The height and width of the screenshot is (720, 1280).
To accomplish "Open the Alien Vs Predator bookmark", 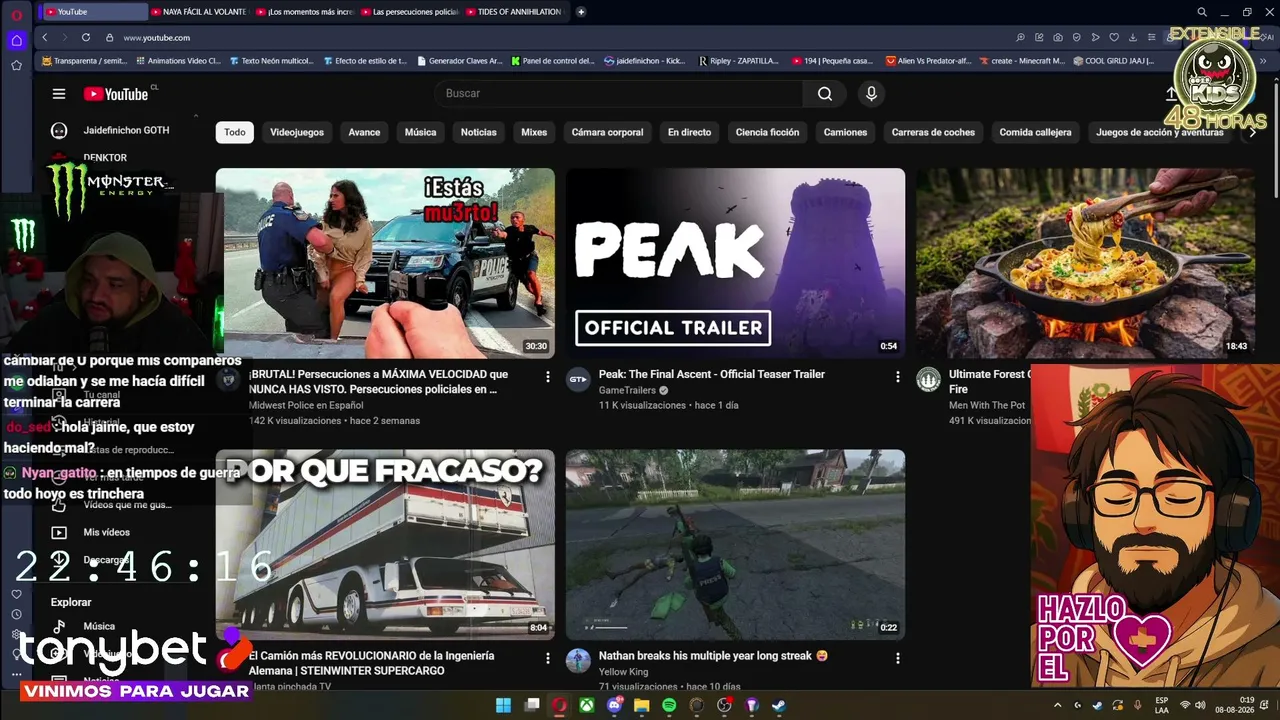I will click(x=930, y=61).
